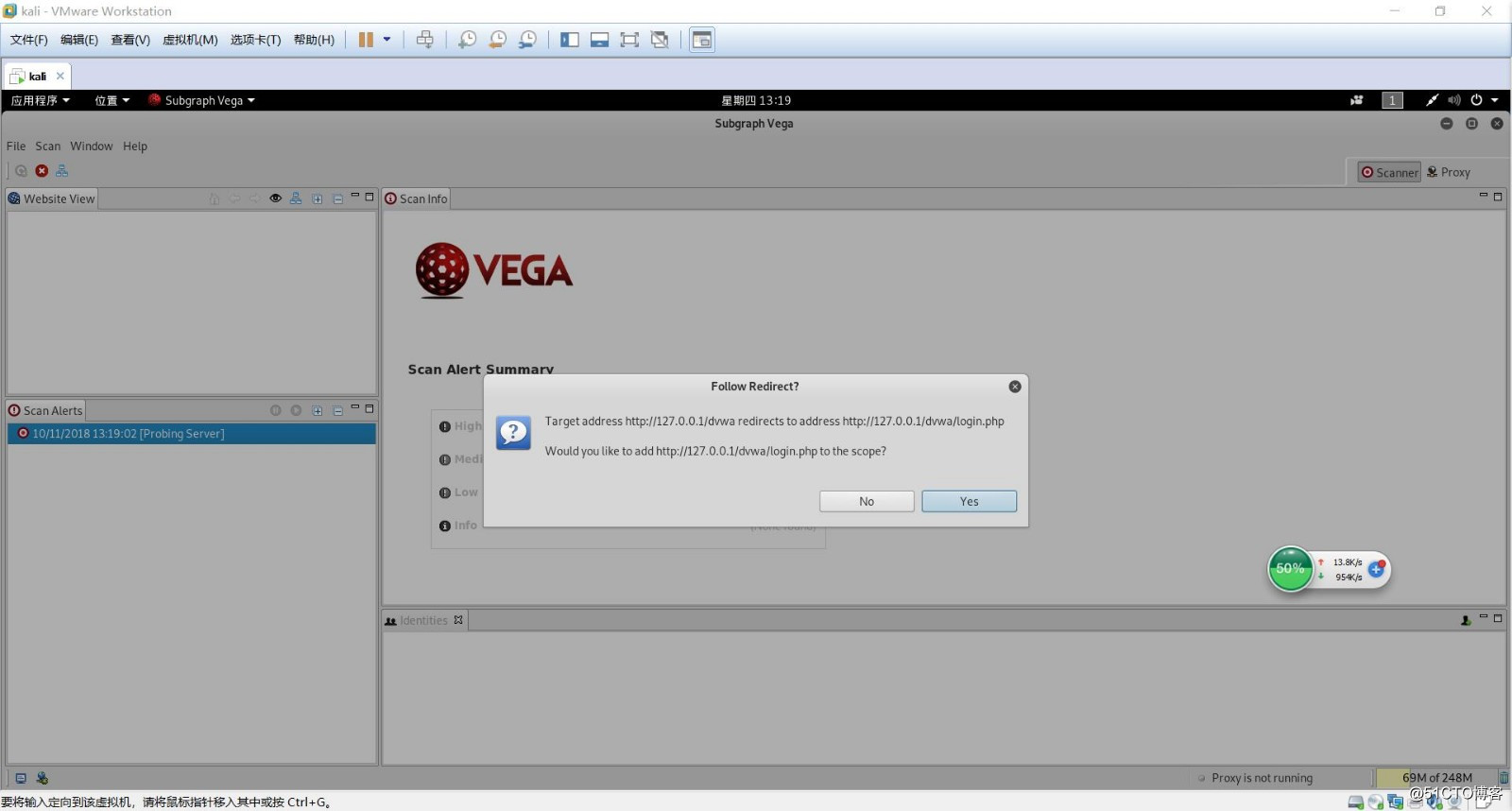Click workspace indicator 1 in Kali top bar
The image size is (1512, 811).
(1392, 100)
